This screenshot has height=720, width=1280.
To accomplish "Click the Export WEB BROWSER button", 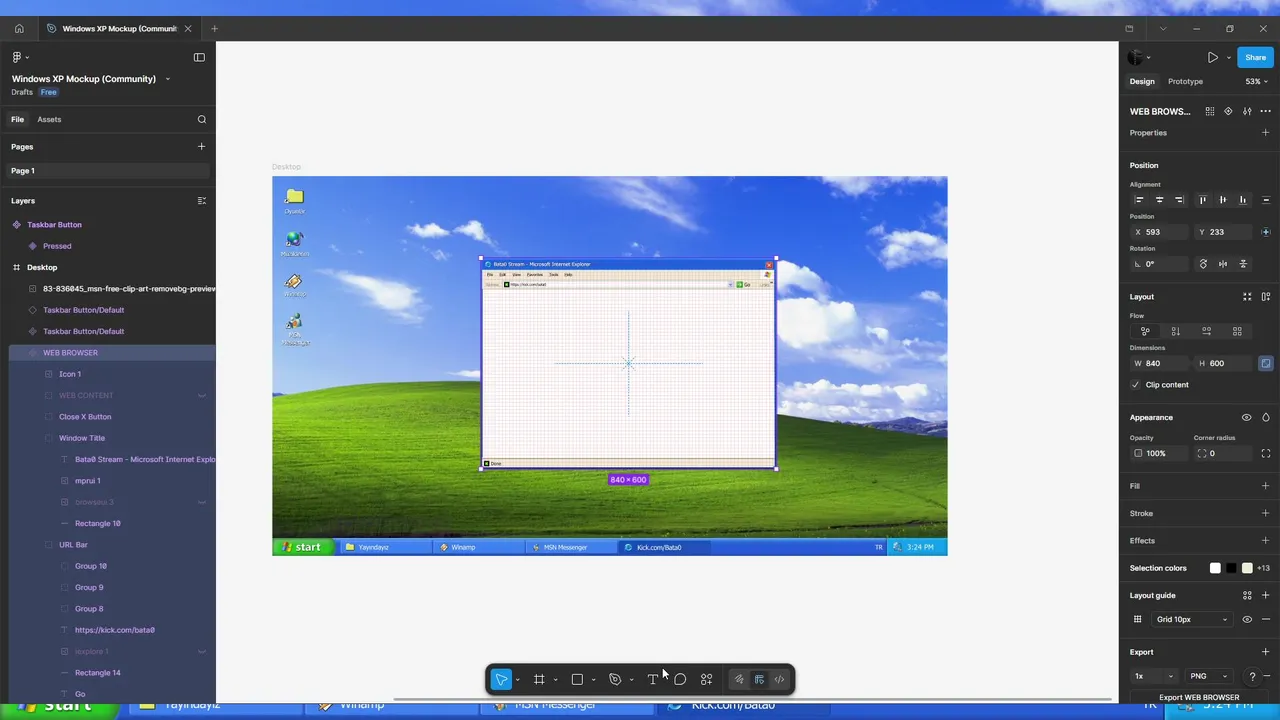I will pos(1199,697).
